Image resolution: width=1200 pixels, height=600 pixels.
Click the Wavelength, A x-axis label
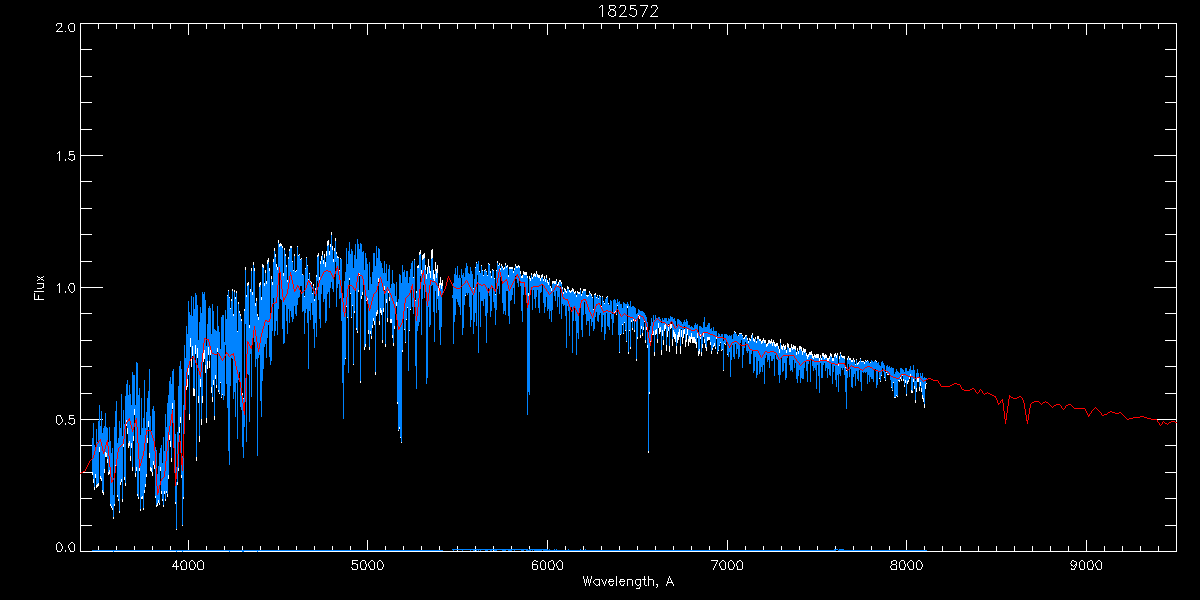(x=627, y=582)
